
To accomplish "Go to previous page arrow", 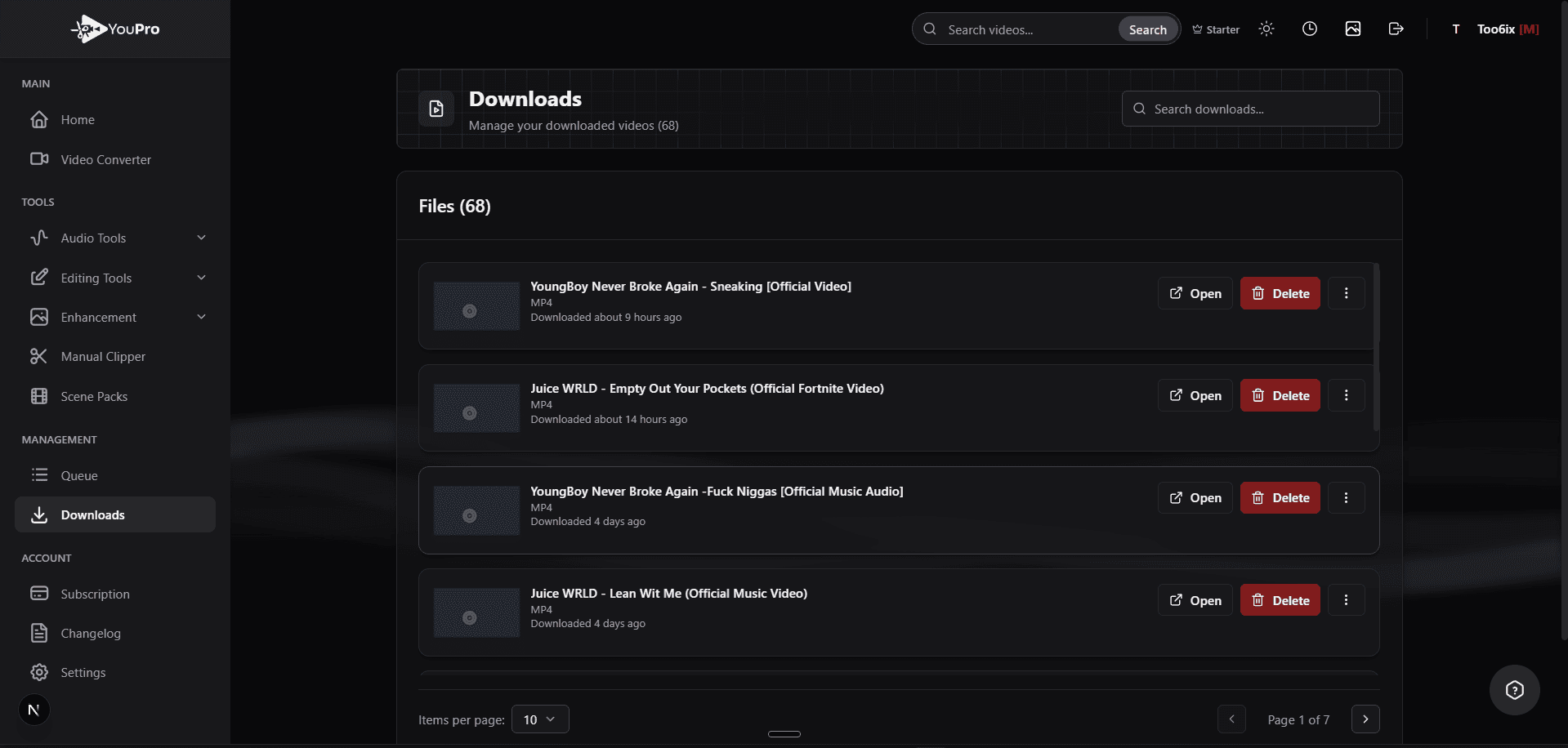I will coord(1231,719).
